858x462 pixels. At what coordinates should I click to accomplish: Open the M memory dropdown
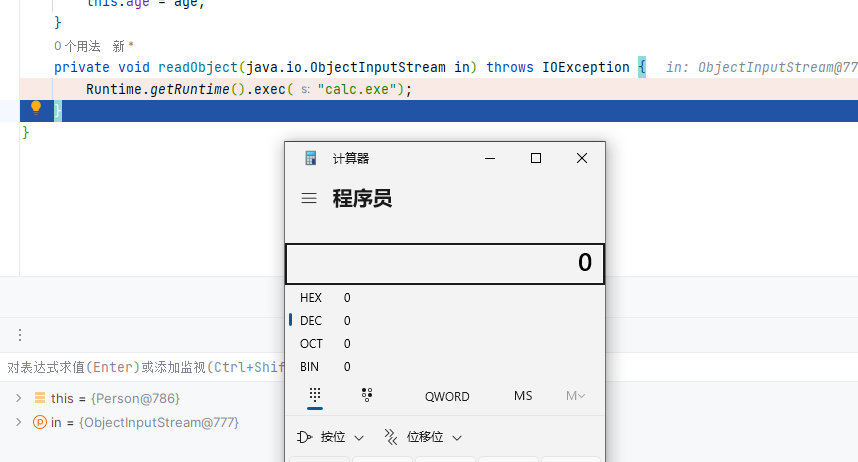tap(575, 396)
